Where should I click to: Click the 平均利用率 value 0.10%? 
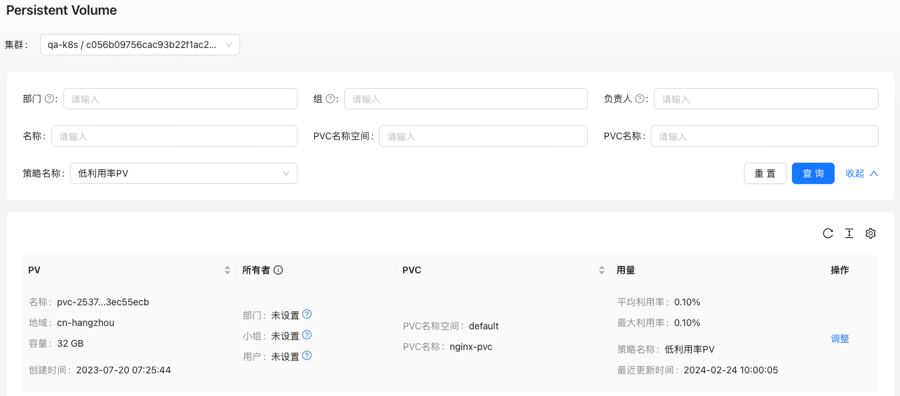click(x=687, y=302)
